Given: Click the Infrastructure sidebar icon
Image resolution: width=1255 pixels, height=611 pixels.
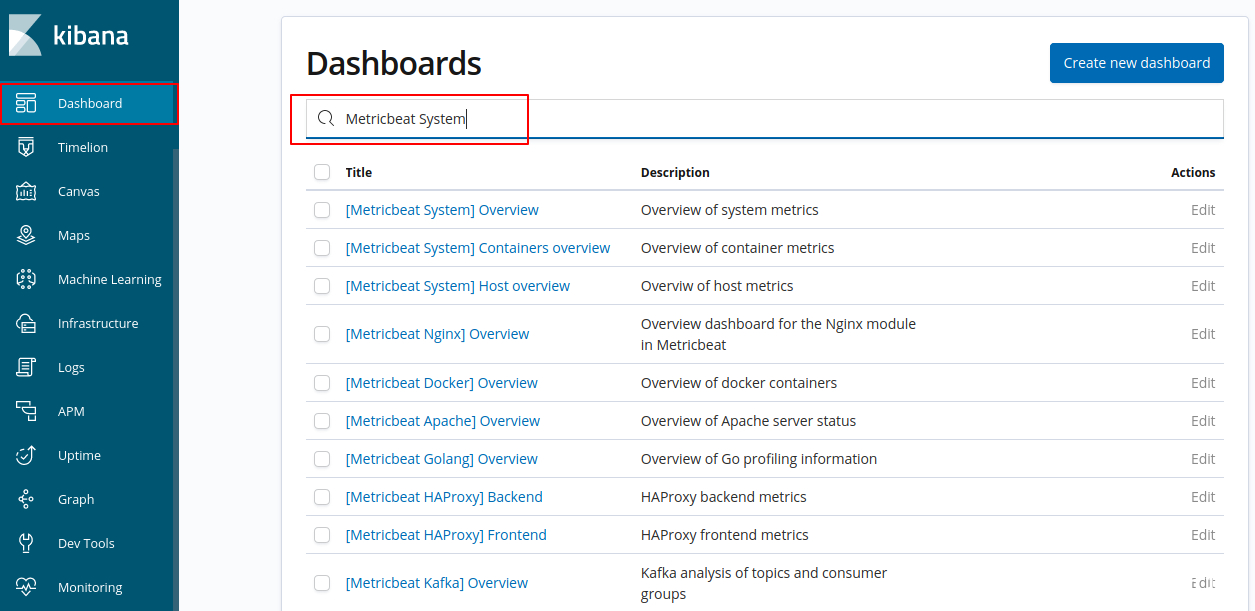Looking at the screenshot, I should click(26, 323).
